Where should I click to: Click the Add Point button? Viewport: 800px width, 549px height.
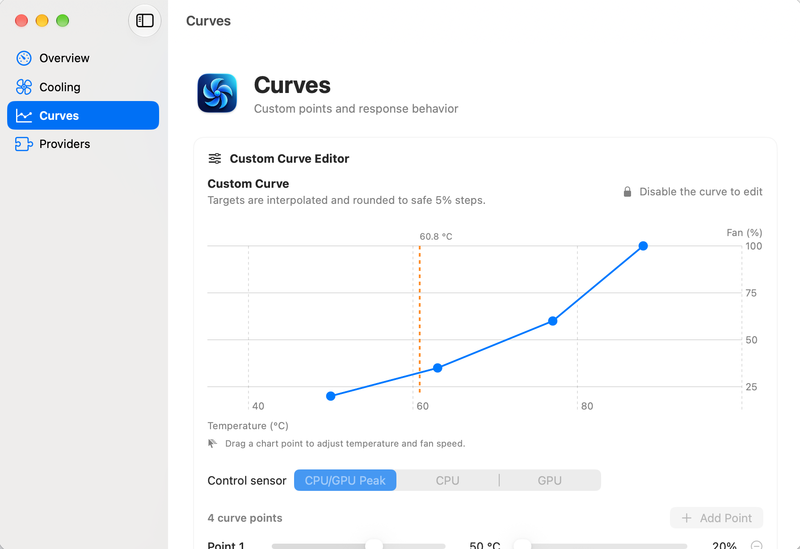tap(716, 518)
